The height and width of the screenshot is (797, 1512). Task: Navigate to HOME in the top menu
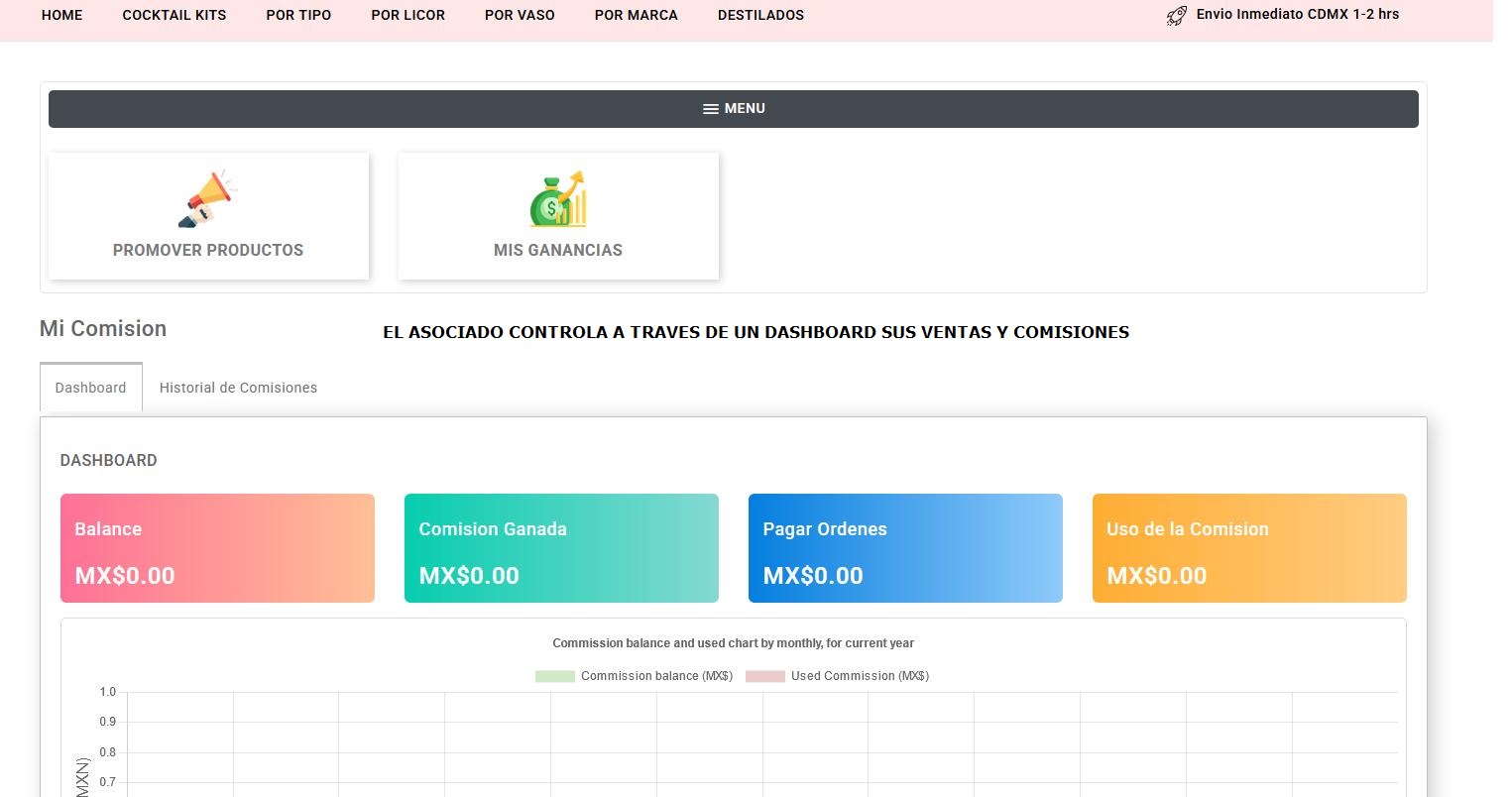61,15
